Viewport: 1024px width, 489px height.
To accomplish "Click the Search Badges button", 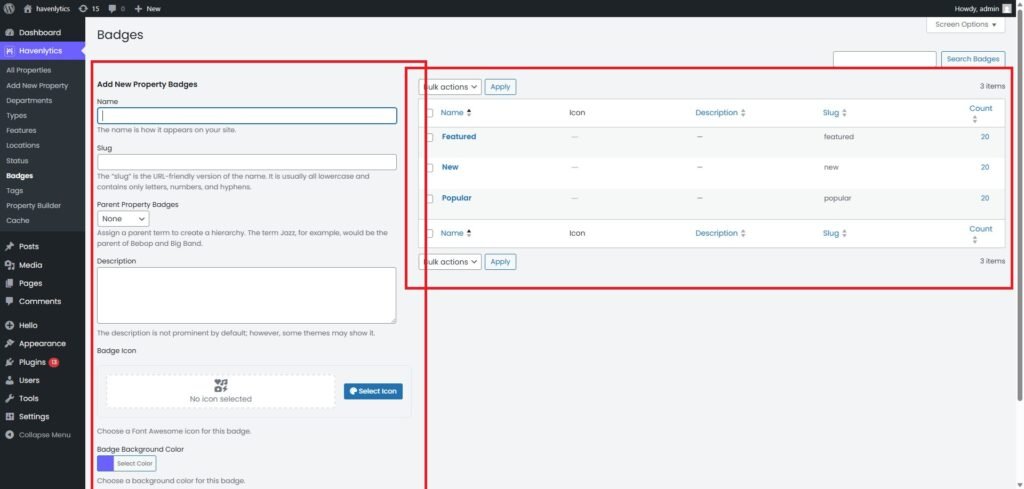I will [x=972, y=60].
